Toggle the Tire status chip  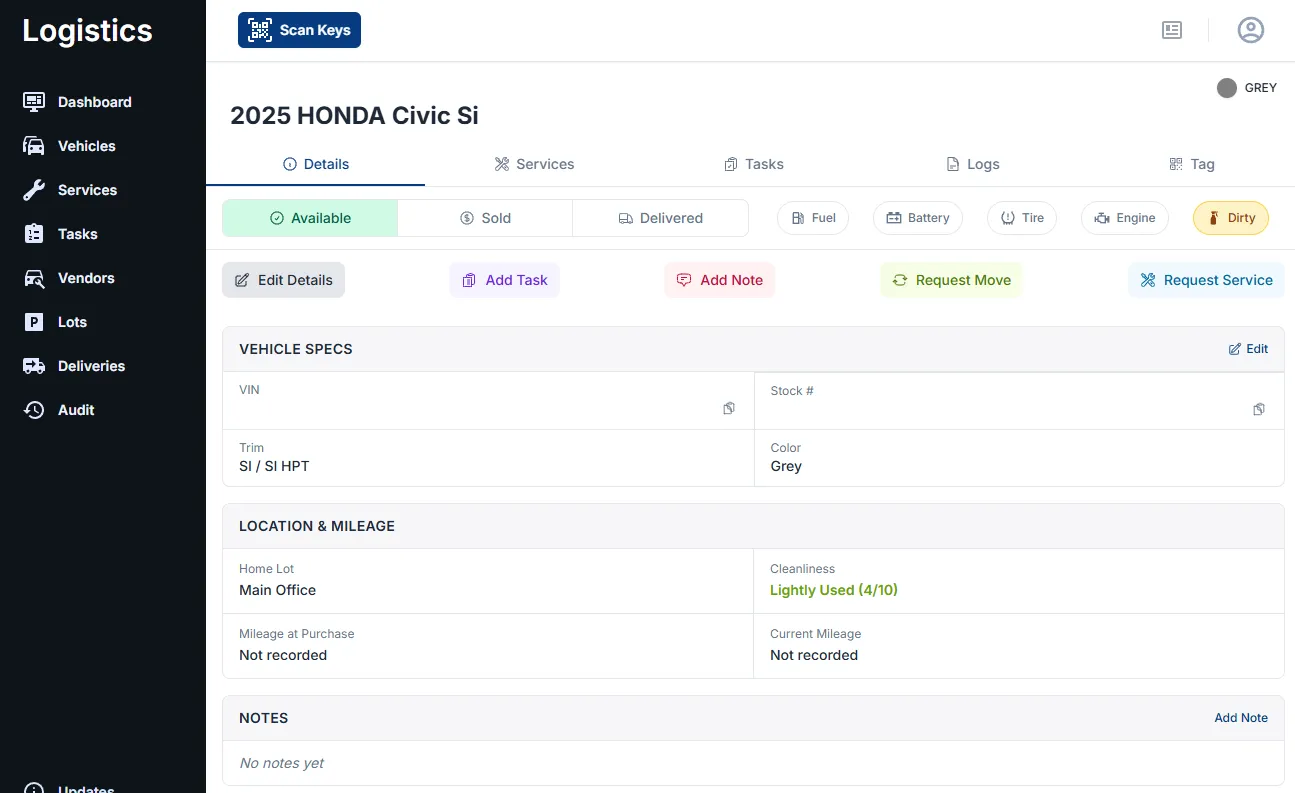[1022, 218]
